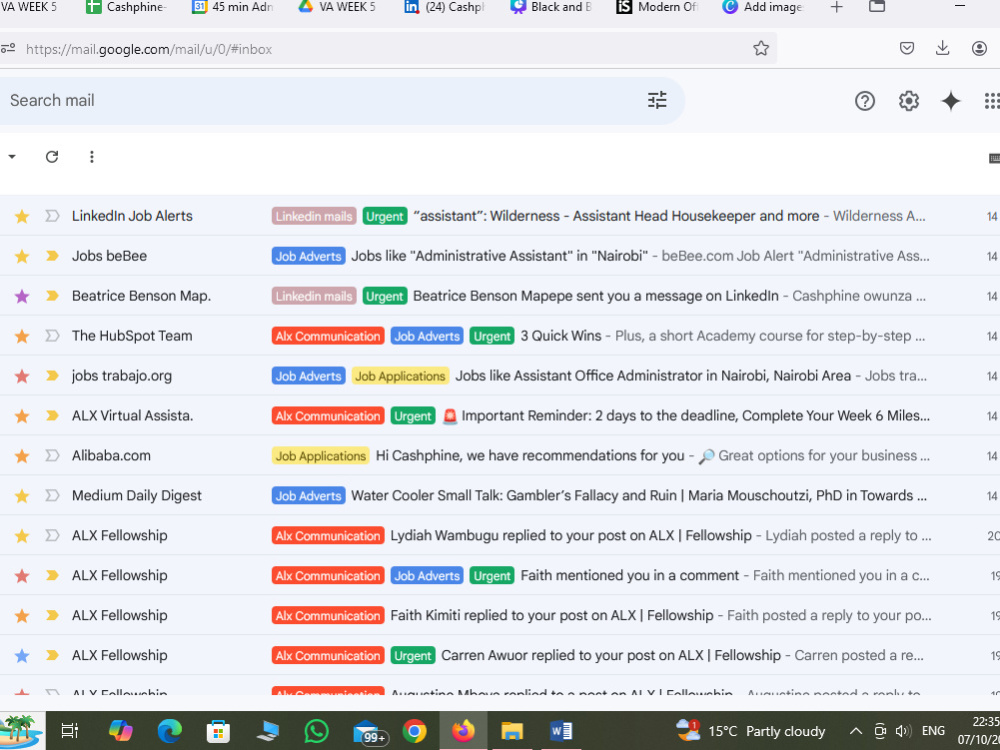The width and height of the screenshot is (1000, 750).
Task: Switch to LinkedIn (24) Cashphine tab
Action: [x=445, y=8]
